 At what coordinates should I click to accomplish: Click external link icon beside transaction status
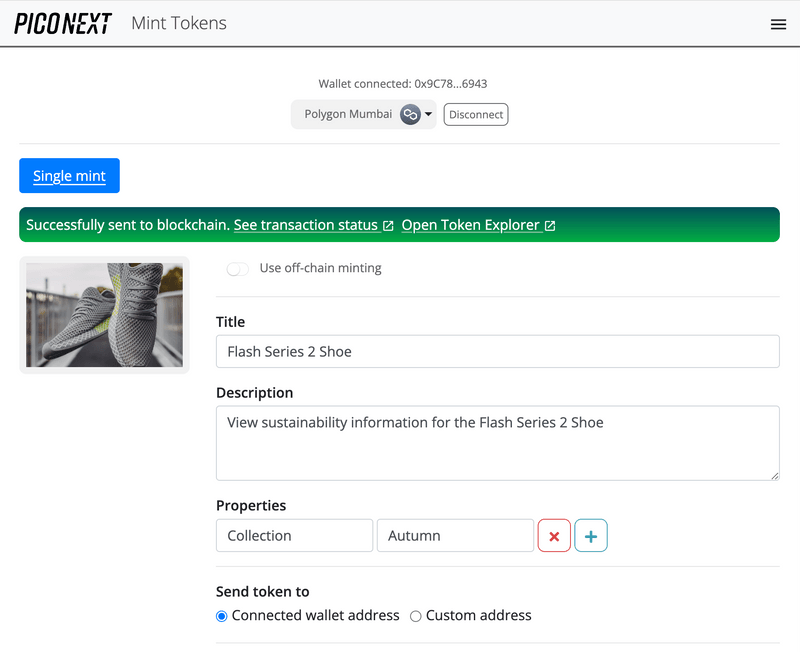pyautogui.click(x=388, y=226)
